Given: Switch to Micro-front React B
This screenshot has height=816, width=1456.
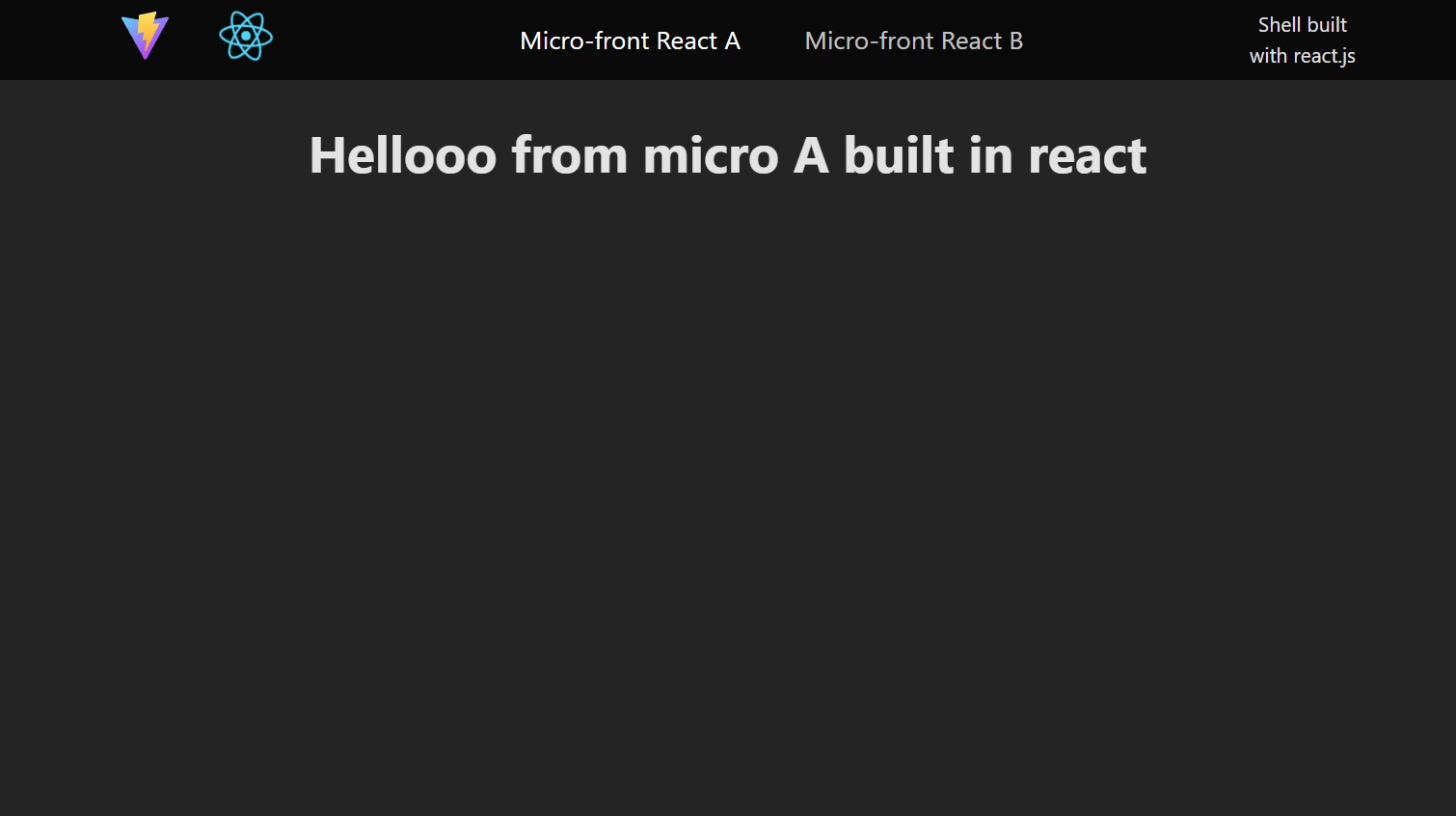Looking at the screenshot, I should pyautogui.click(x=913, y=41).
